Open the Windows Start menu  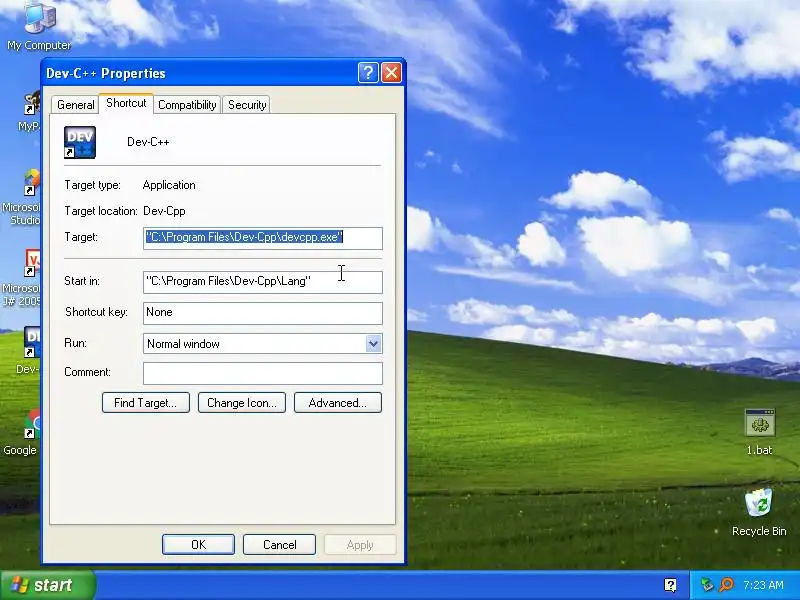point(48,585)
